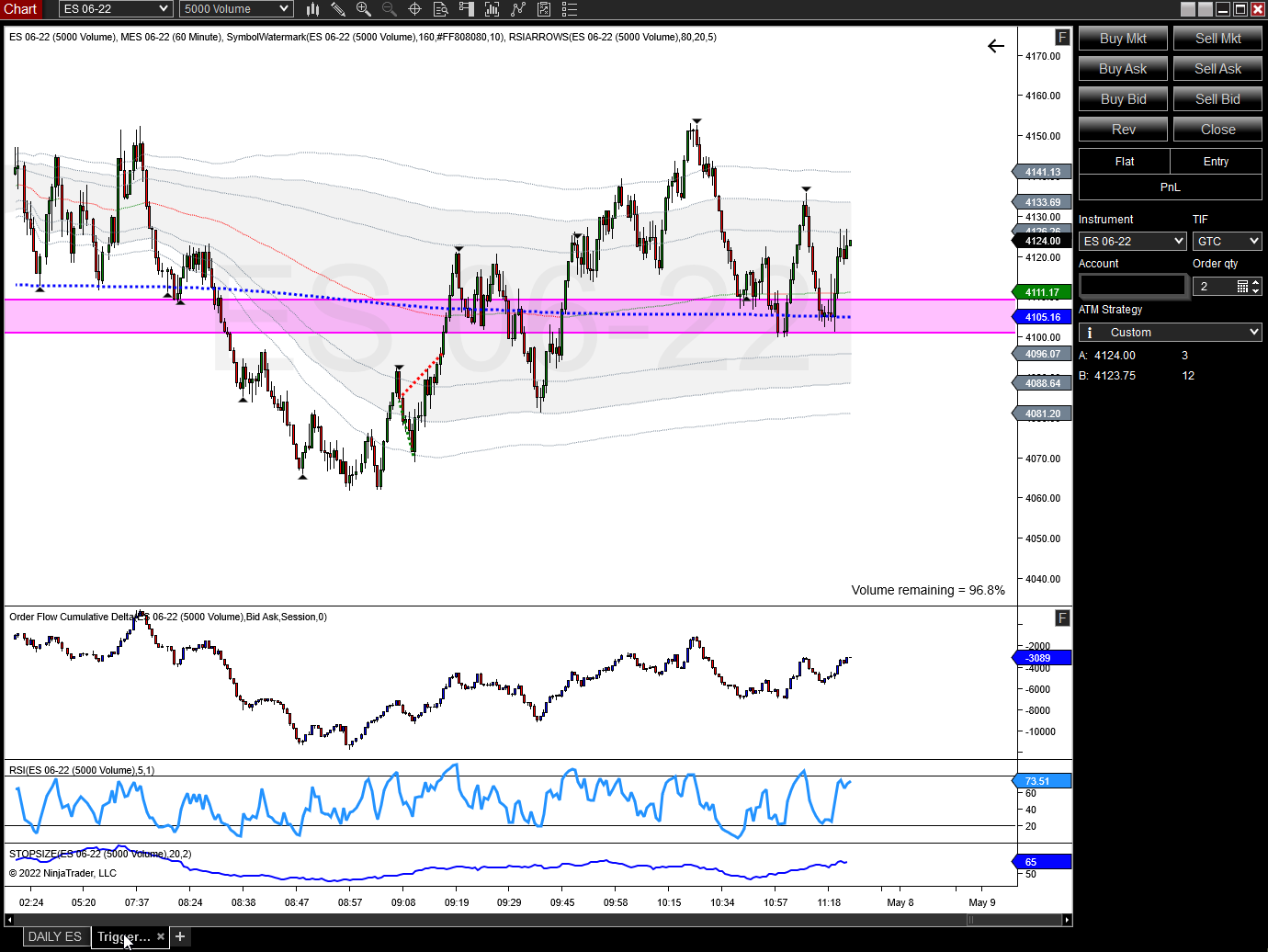The height and width of the screenshot is (952, 1268).
Task: Click the second gray window link button
Action: coord(1206,9)
